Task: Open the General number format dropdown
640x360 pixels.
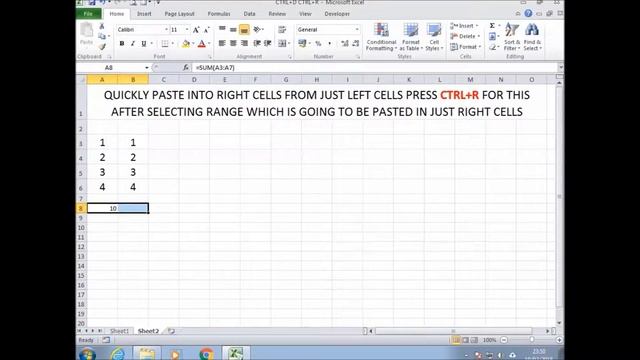Action: [x=357, y=30]
